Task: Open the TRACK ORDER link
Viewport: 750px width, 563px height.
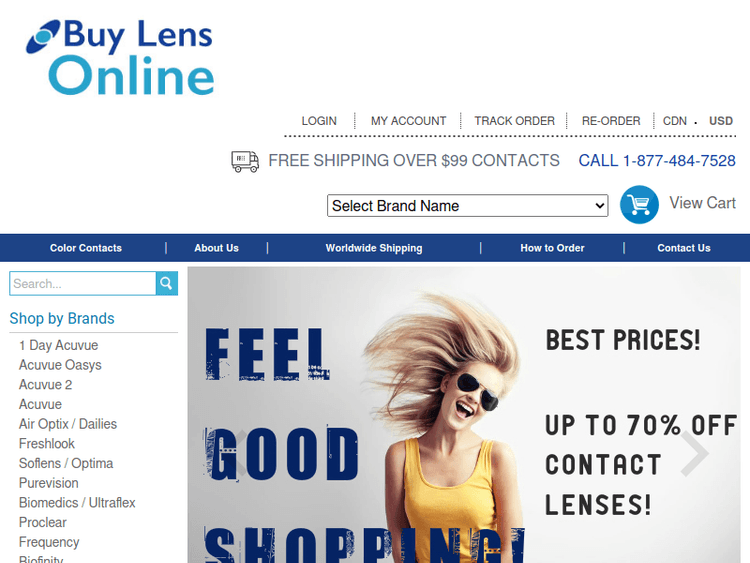Action: pos(514,121)
